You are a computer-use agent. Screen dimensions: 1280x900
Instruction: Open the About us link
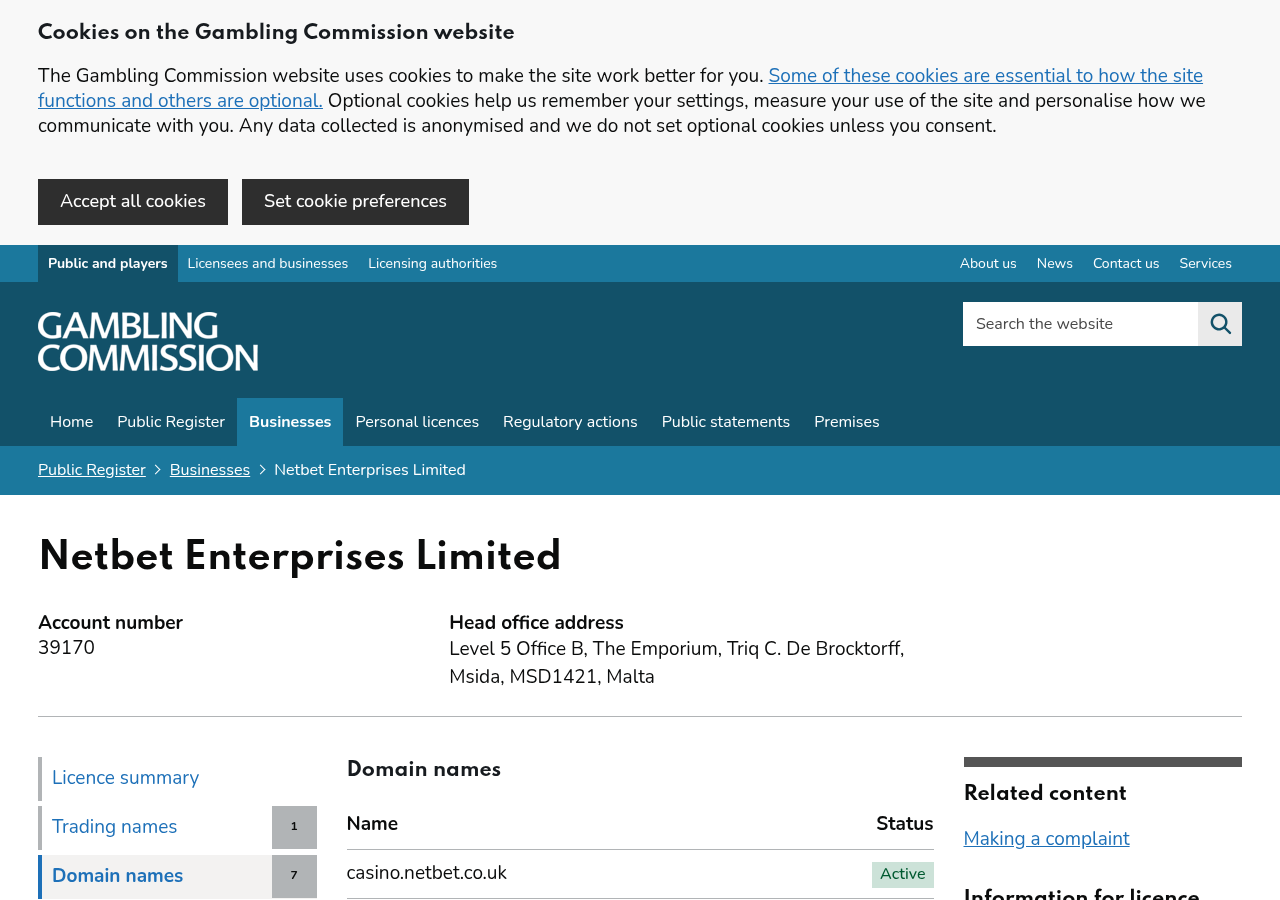point(988,264)
